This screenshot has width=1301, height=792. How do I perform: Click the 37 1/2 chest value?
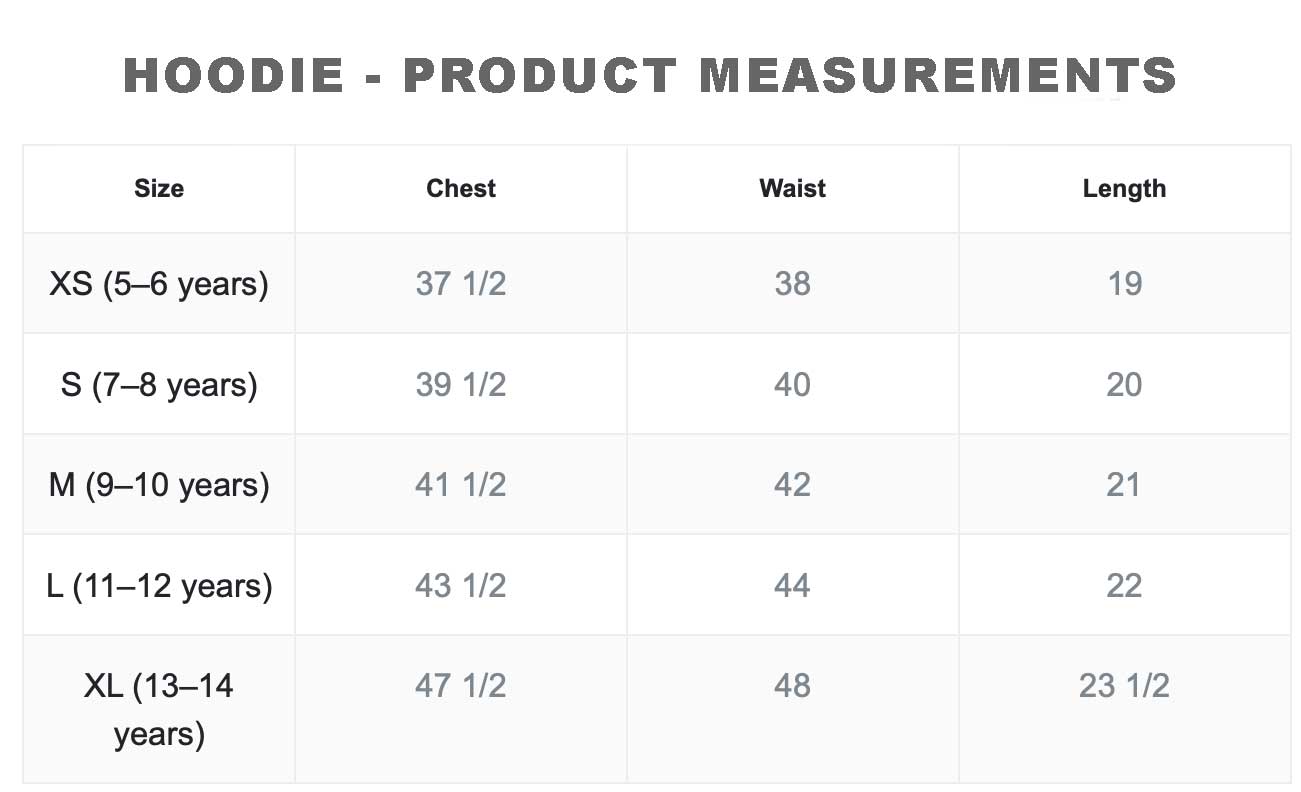click(461, 284)
